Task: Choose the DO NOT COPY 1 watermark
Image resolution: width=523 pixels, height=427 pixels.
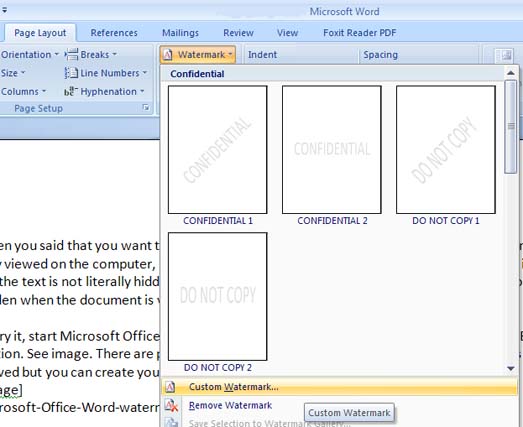Action: tap(446, 149)
